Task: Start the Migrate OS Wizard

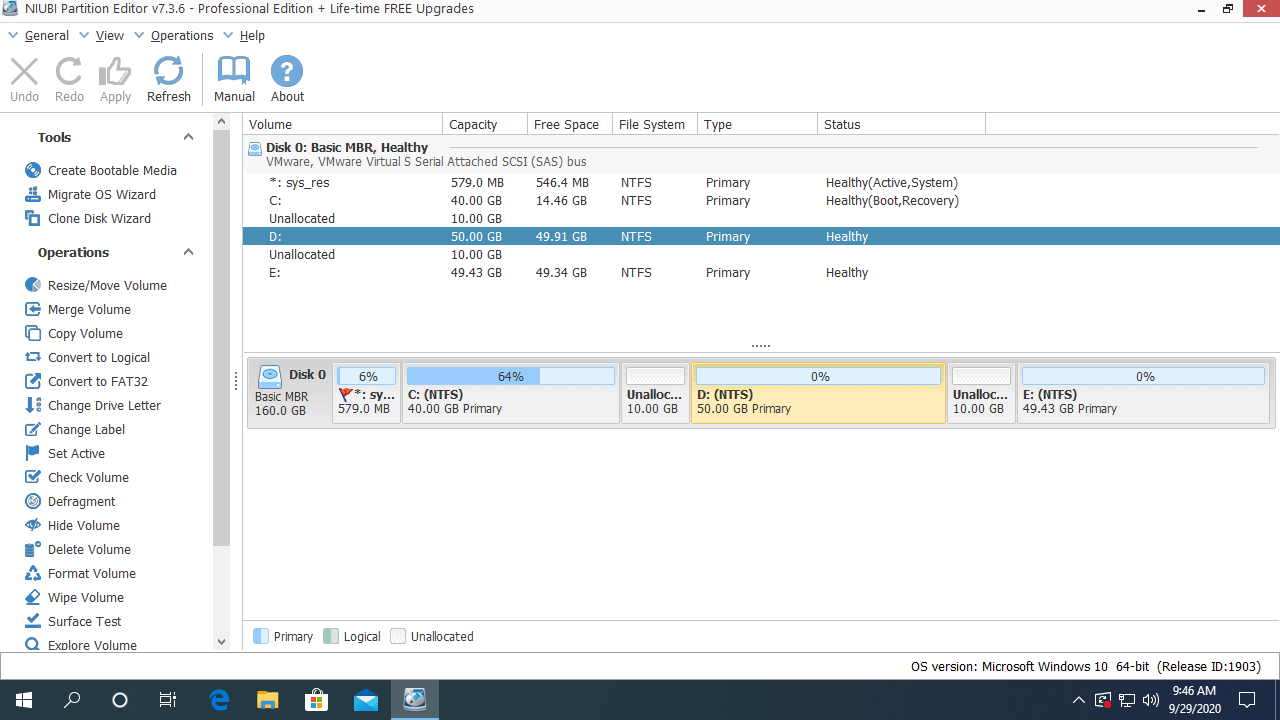Action: coord(101,194)
